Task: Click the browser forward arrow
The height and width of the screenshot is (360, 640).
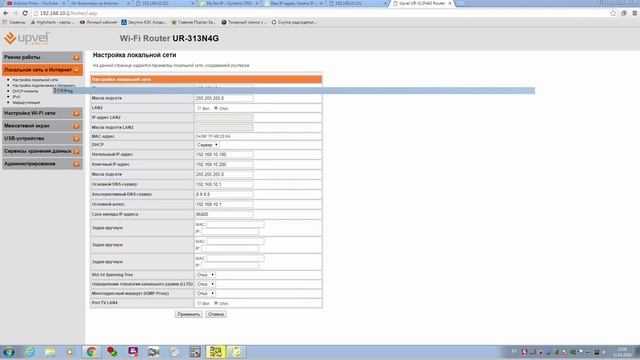Action: tap(15, 13)
